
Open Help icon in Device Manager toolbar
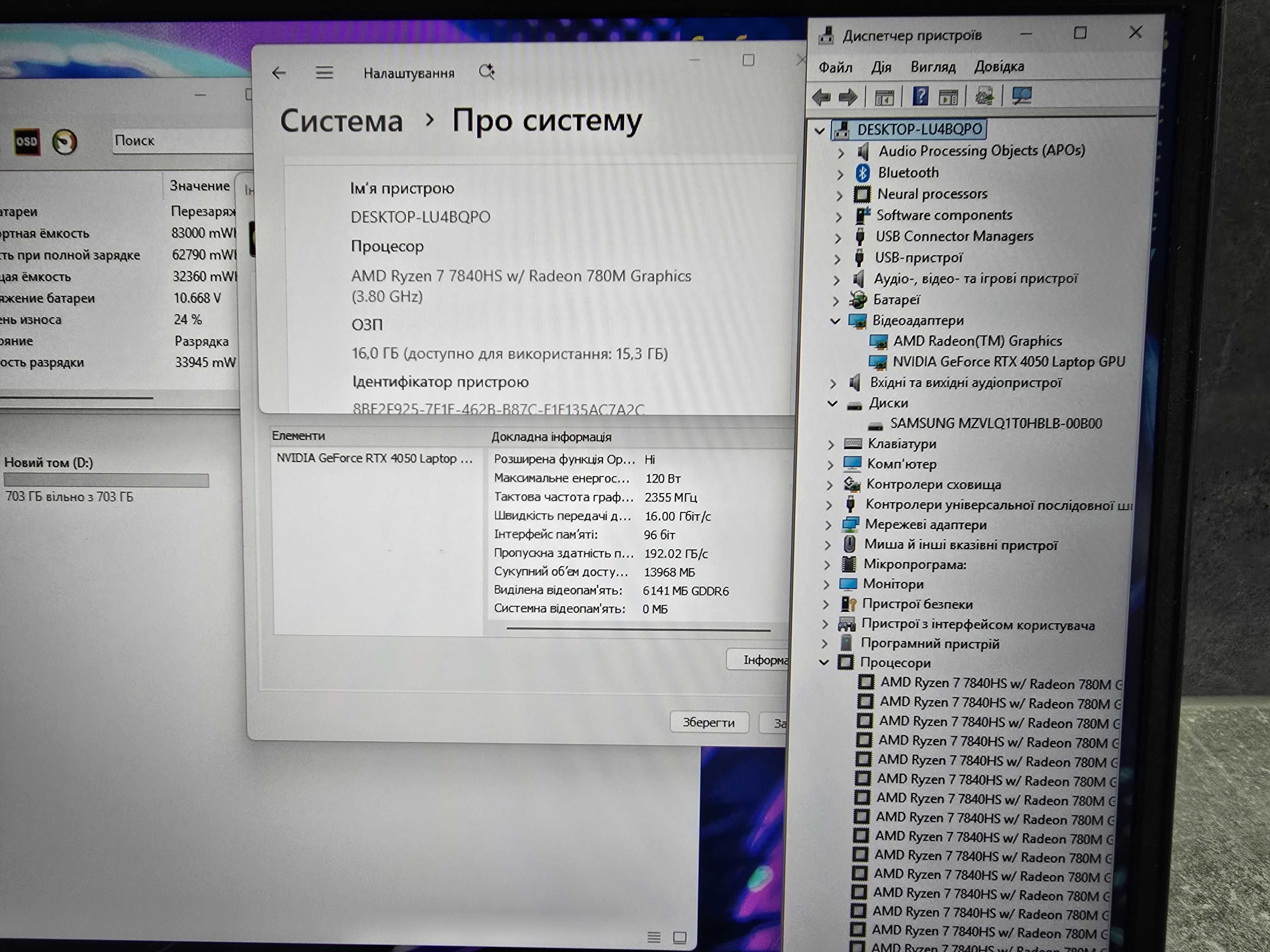(920, 96)
